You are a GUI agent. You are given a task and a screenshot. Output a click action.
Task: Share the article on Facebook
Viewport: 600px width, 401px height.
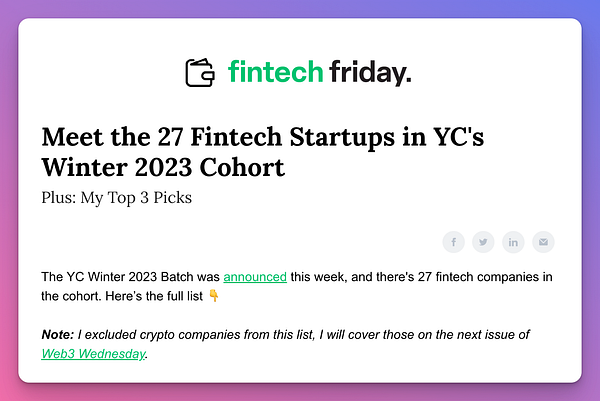click(453, 242)
